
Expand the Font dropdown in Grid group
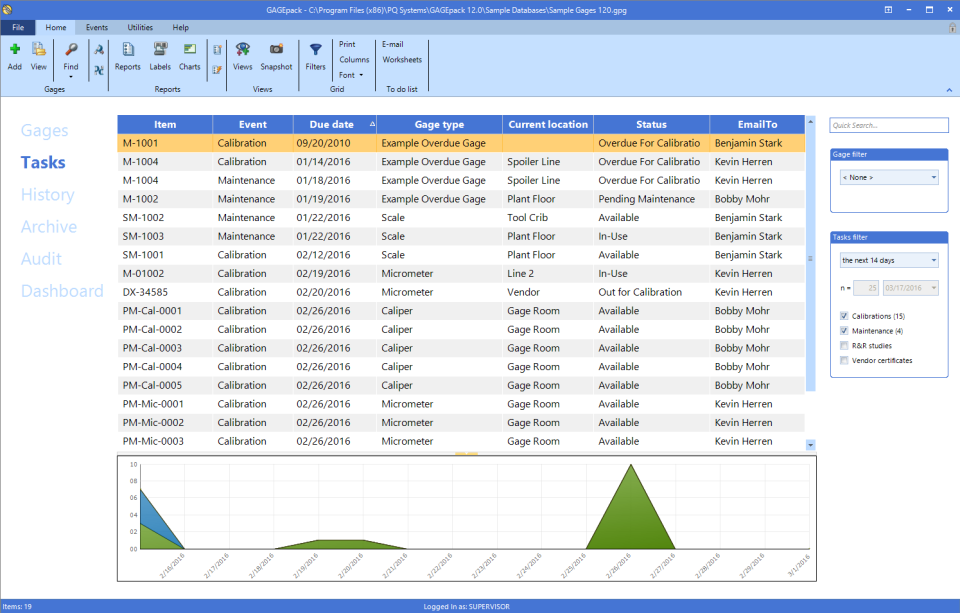(351, 75)
